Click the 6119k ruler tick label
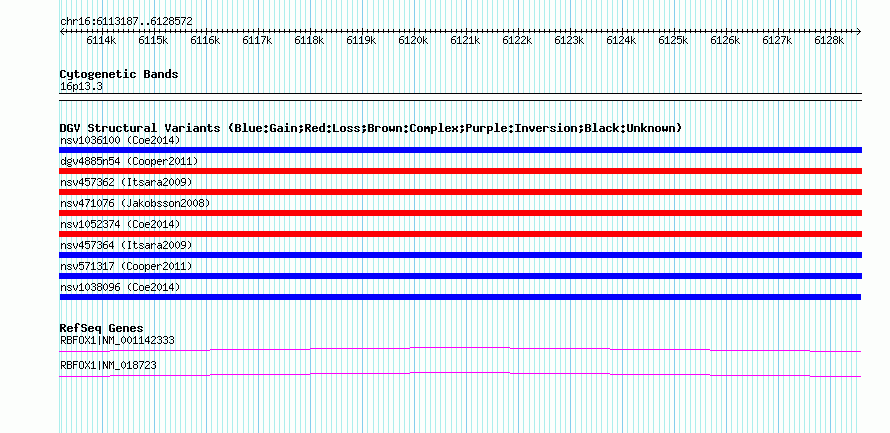The width and height of the screenshot is (890, 433). pos(362,41)
